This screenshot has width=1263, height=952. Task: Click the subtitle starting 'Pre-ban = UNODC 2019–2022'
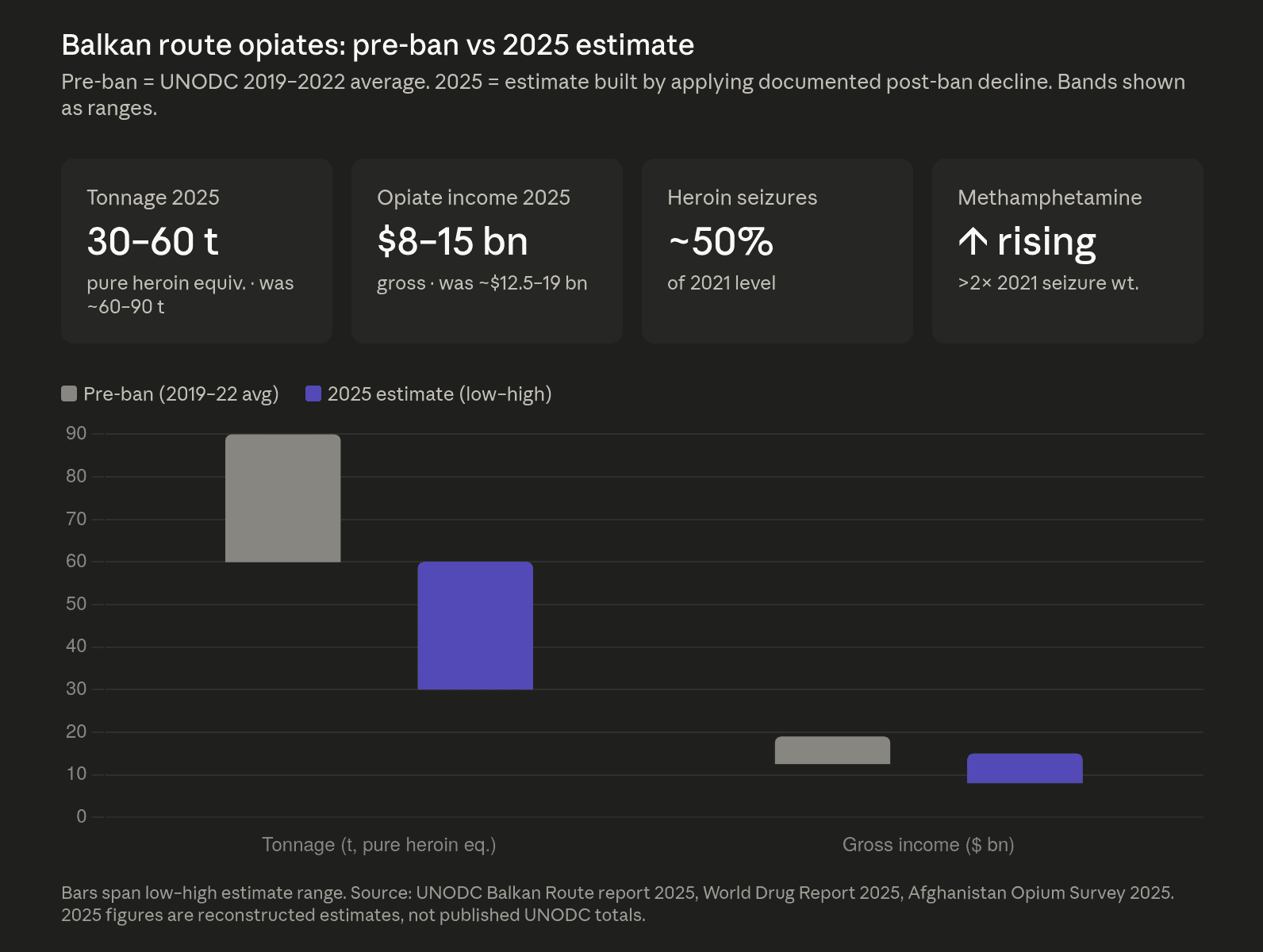(x=623, y=94)
